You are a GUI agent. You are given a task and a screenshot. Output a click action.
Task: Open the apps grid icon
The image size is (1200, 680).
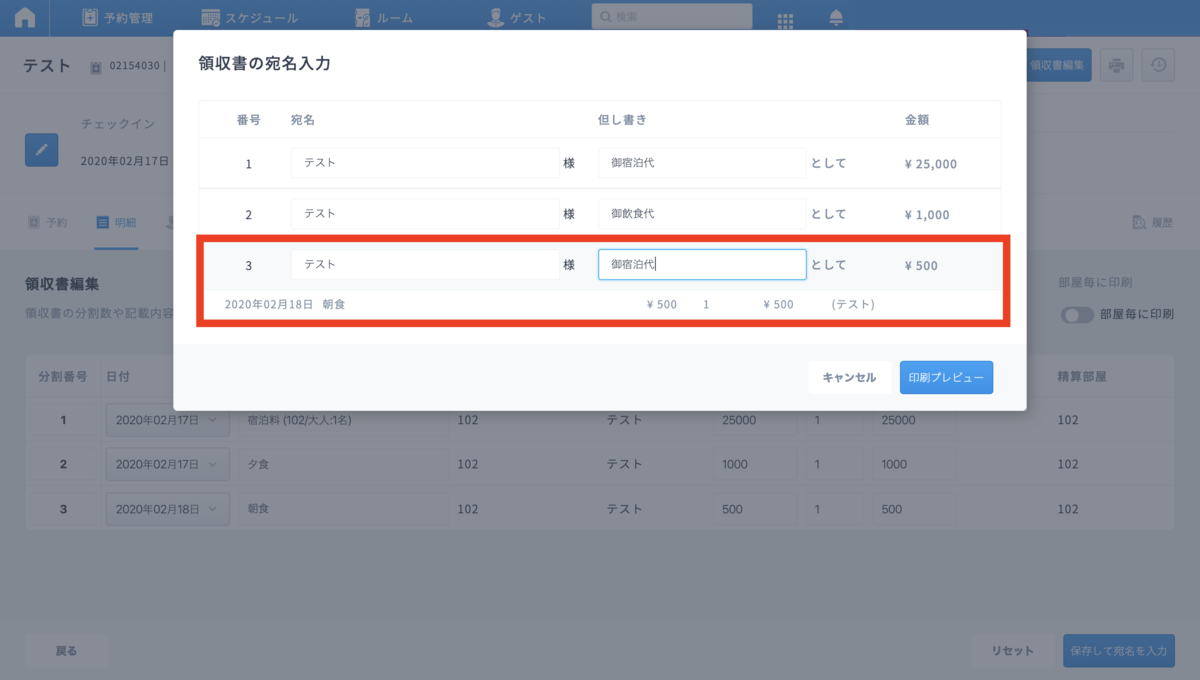785,20
